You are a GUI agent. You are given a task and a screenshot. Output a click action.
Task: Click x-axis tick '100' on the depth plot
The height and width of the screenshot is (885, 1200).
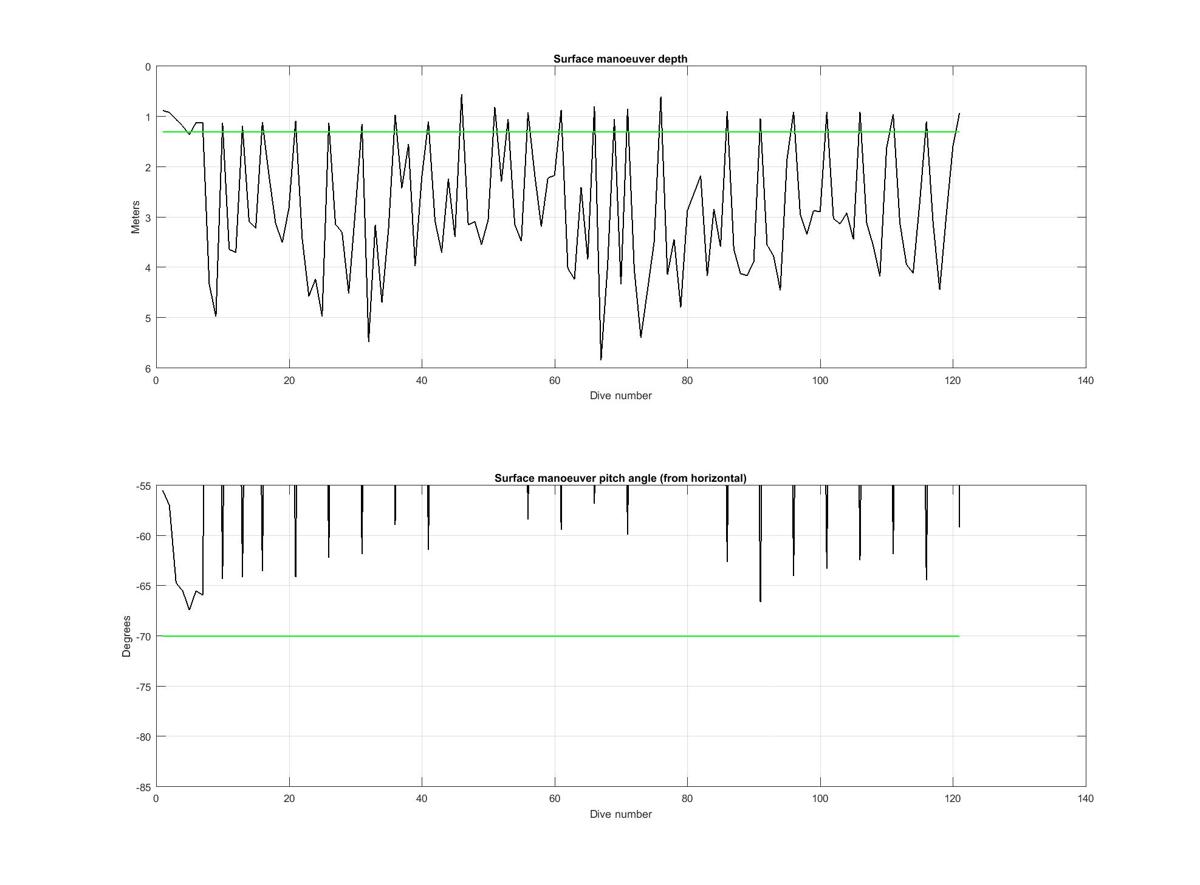point(820,380)
